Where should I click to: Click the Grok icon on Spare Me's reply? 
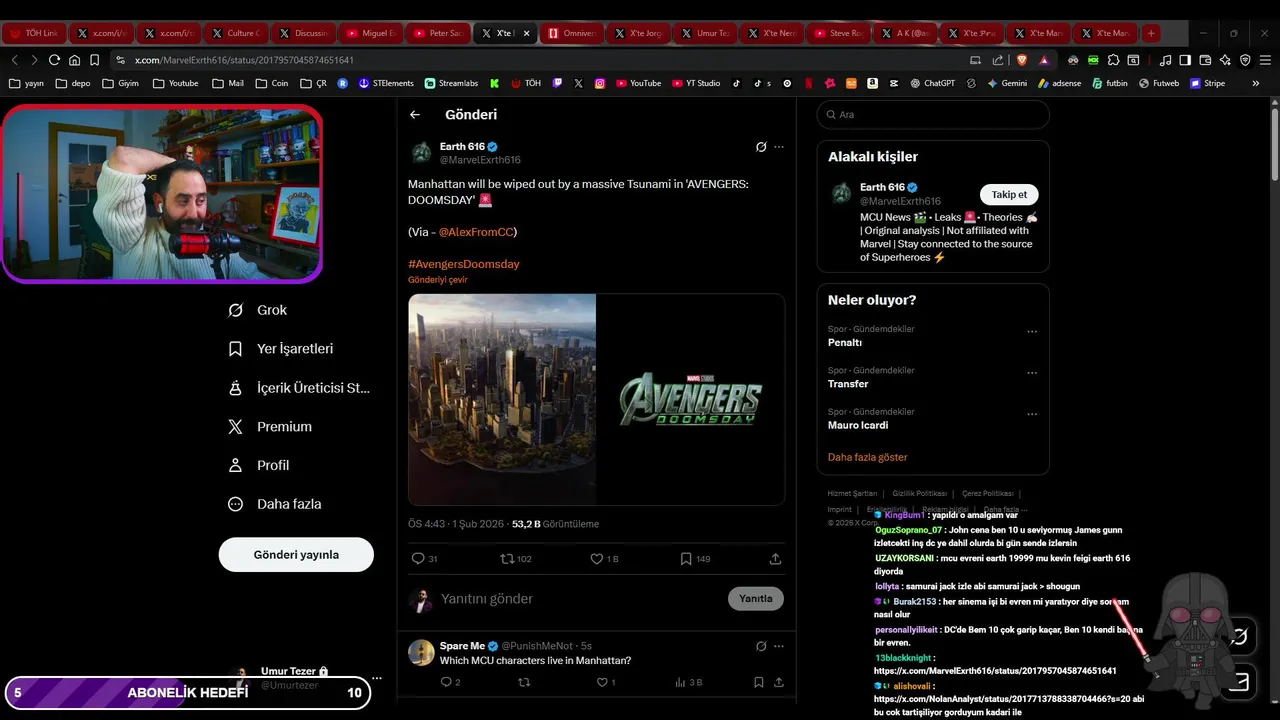click(761, 646)
